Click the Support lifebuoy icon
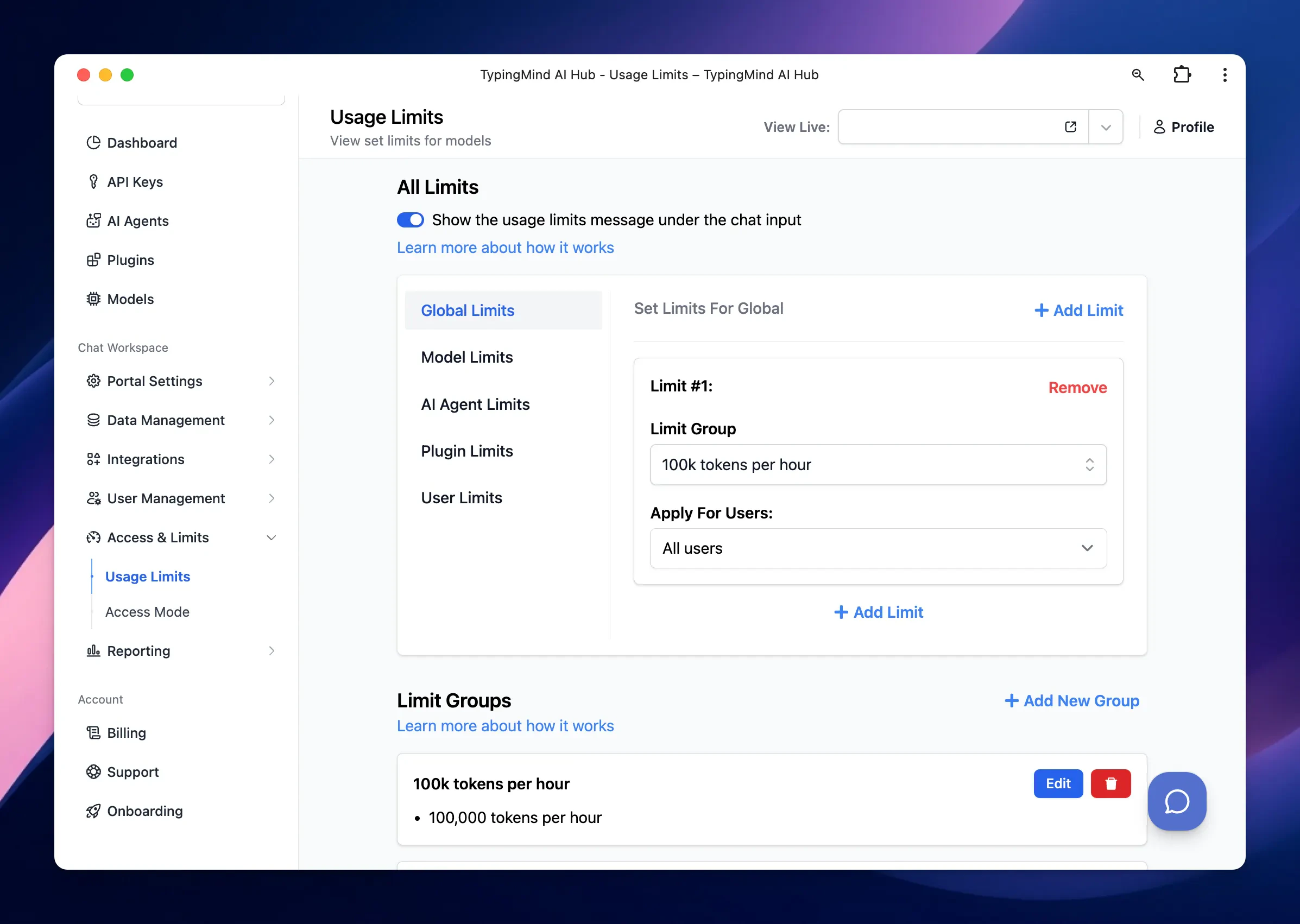Viewport: 1300px width, 924px height. point(93,772)
